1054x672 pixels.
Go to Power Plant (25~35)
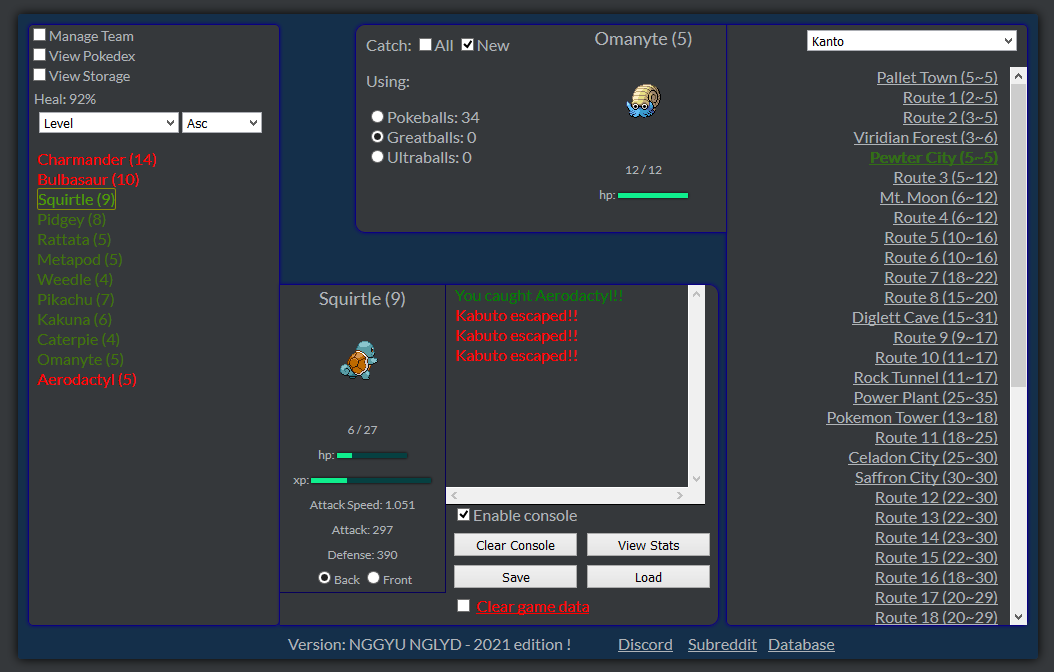[926, 397]
